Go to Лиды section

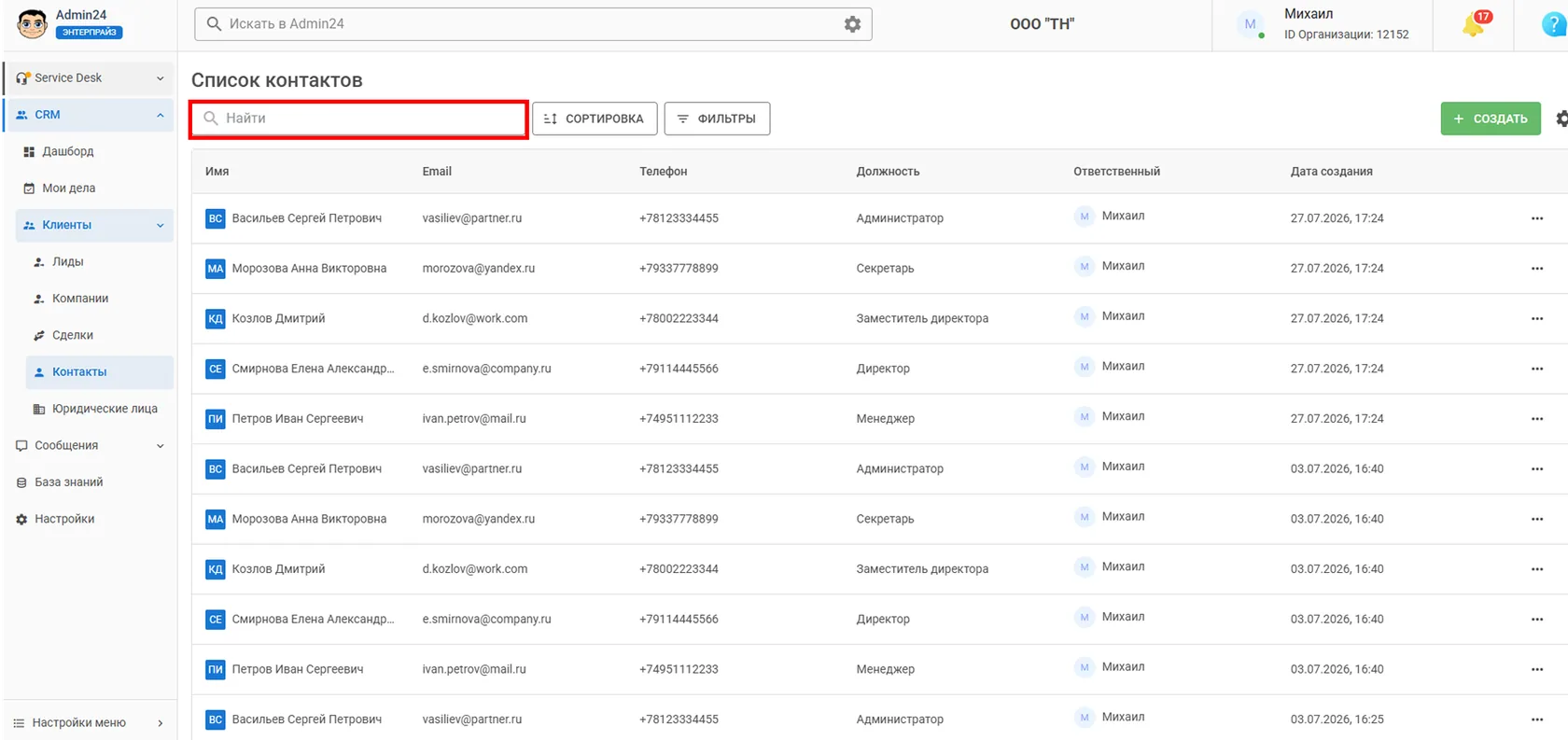(x=67, y=261)
